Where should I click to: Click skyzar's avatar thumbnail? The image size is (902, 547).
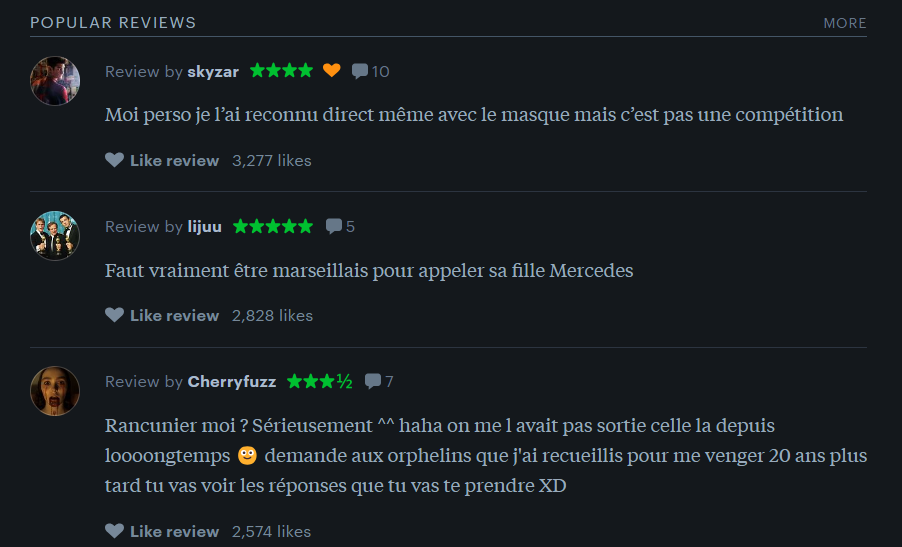coord(55,81)
